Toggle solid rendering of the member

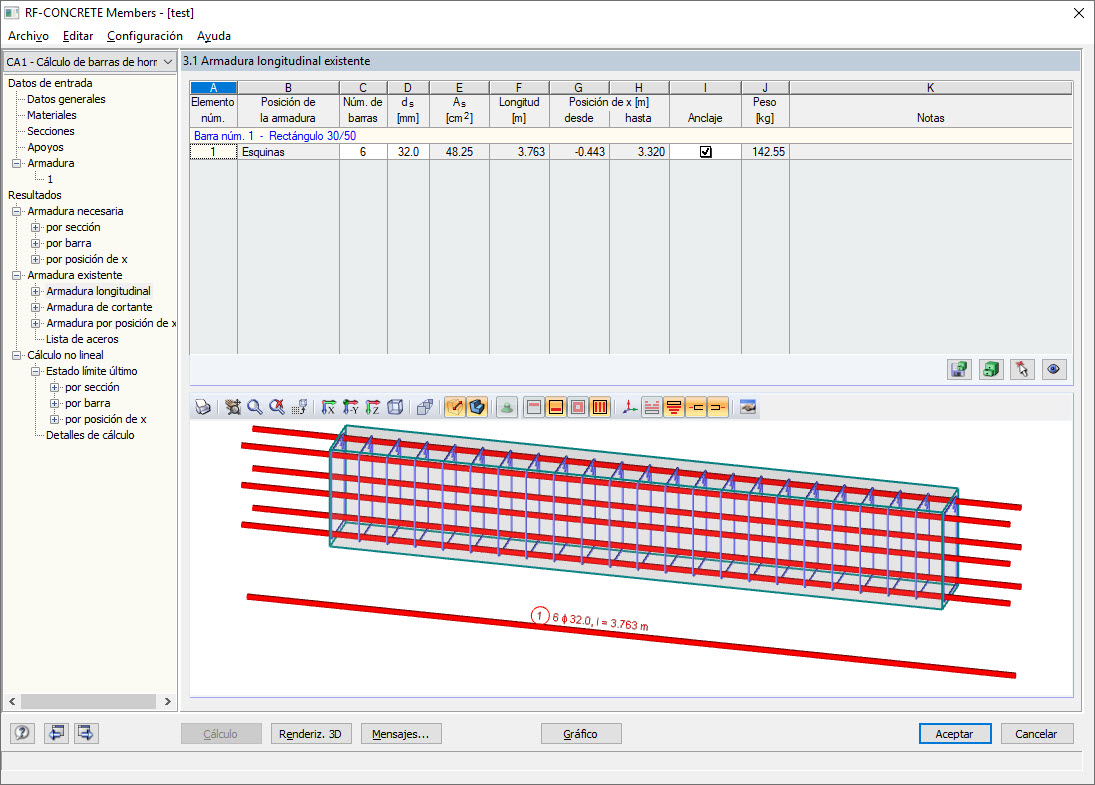(478, 407)
